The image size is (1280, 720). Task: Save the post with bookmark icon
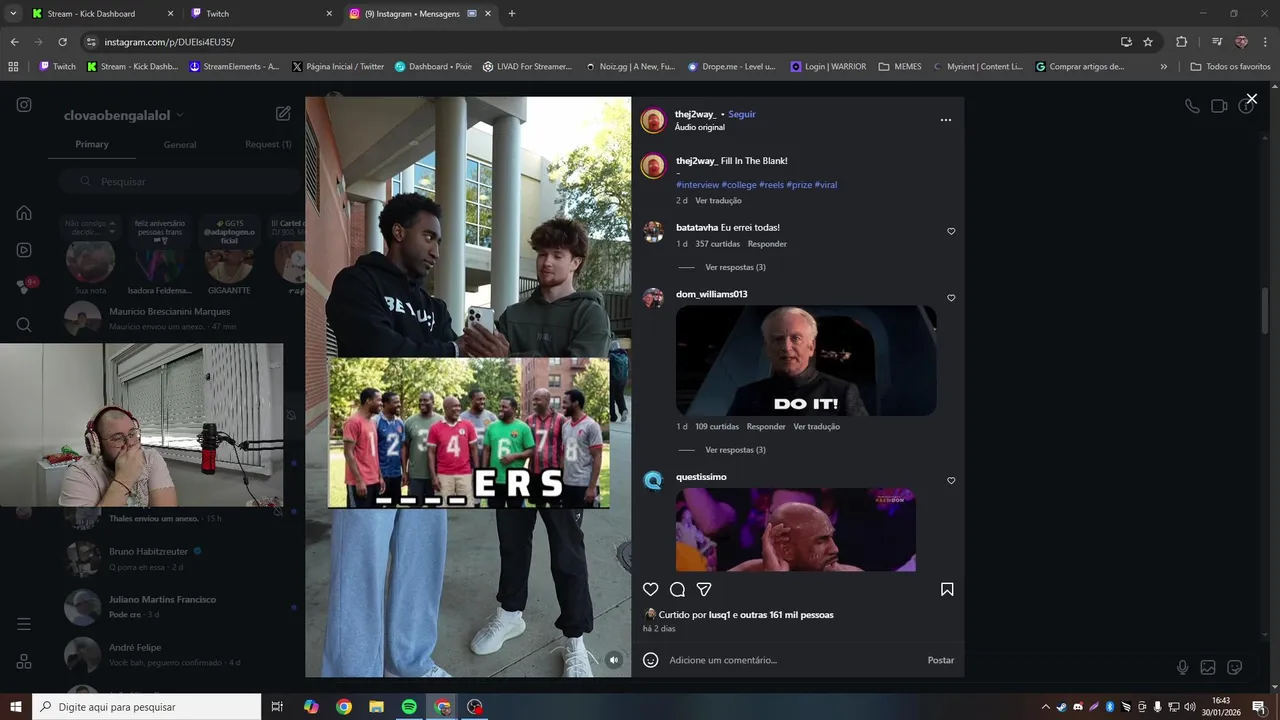947,589
